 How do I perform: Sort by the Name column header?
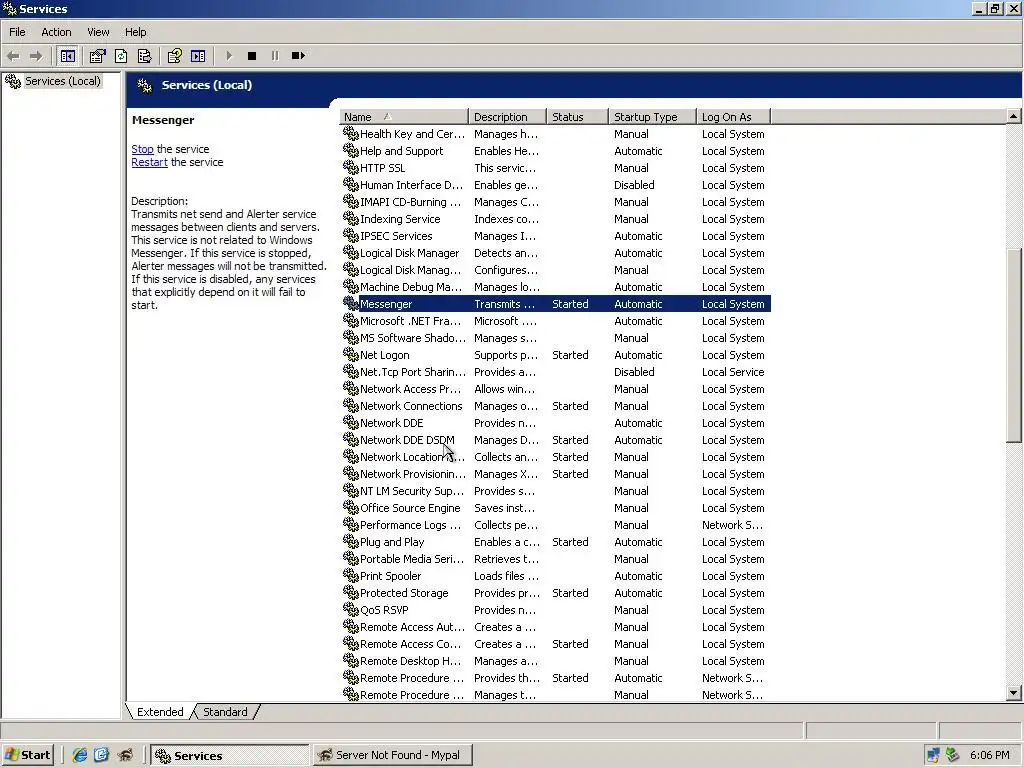(404, 117)
